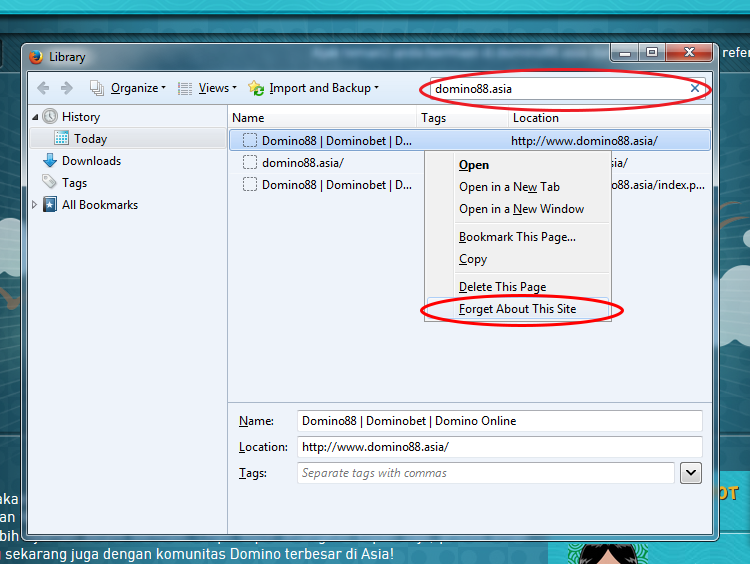This screenshot has width=750, height=564.
Task: Sort by the Tags column header
Action: point(462,118)
